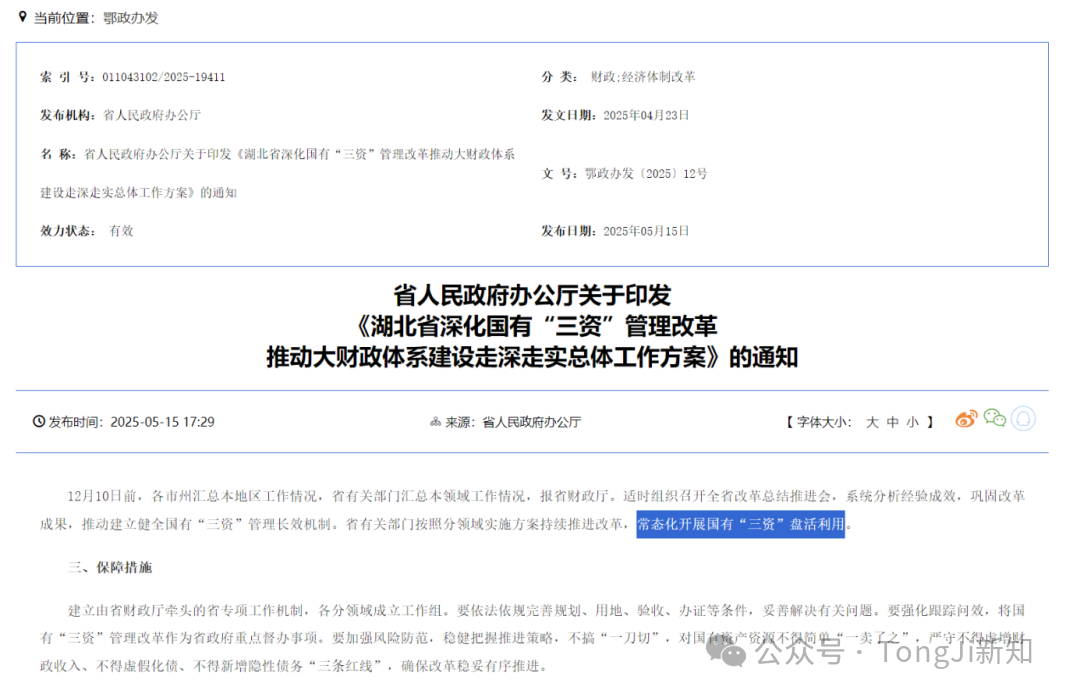Share the article to Weibo
Screen dimensions: 1067x694
point(966,419)
